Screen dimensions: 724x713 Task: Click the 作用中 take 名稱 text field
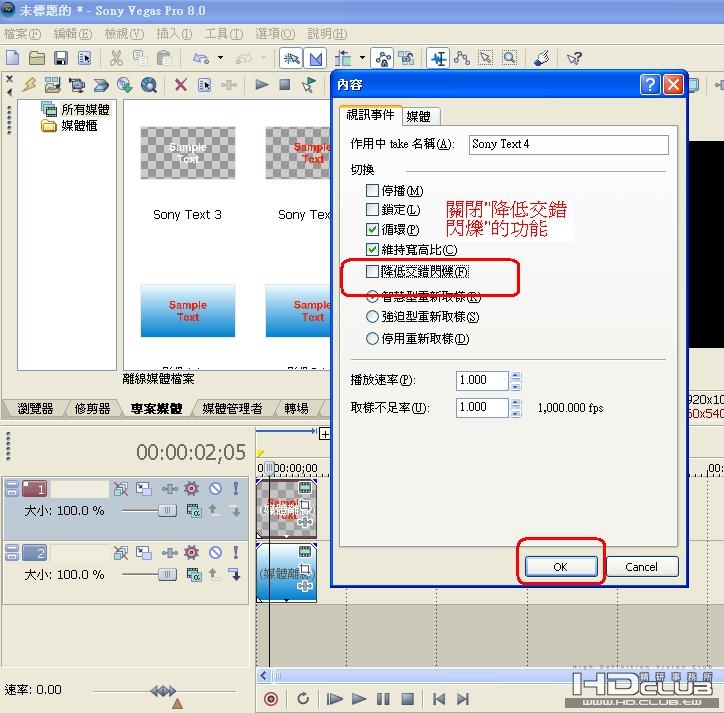click(x=569, y=145)
